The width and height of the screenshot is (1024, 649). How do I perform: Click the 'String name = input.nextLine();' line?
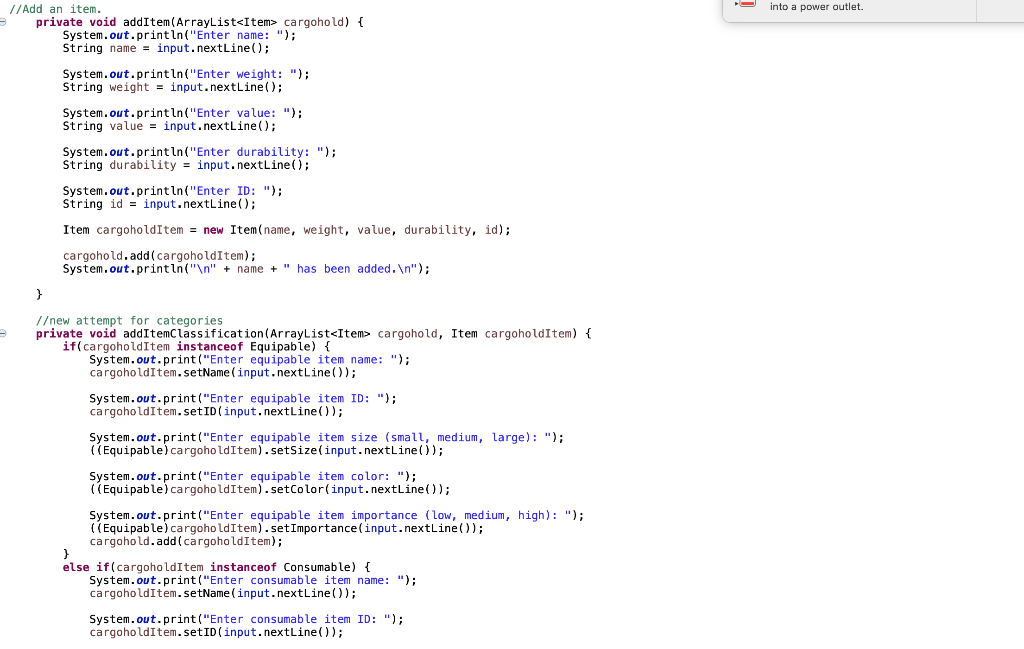click(x=166, y=48)
